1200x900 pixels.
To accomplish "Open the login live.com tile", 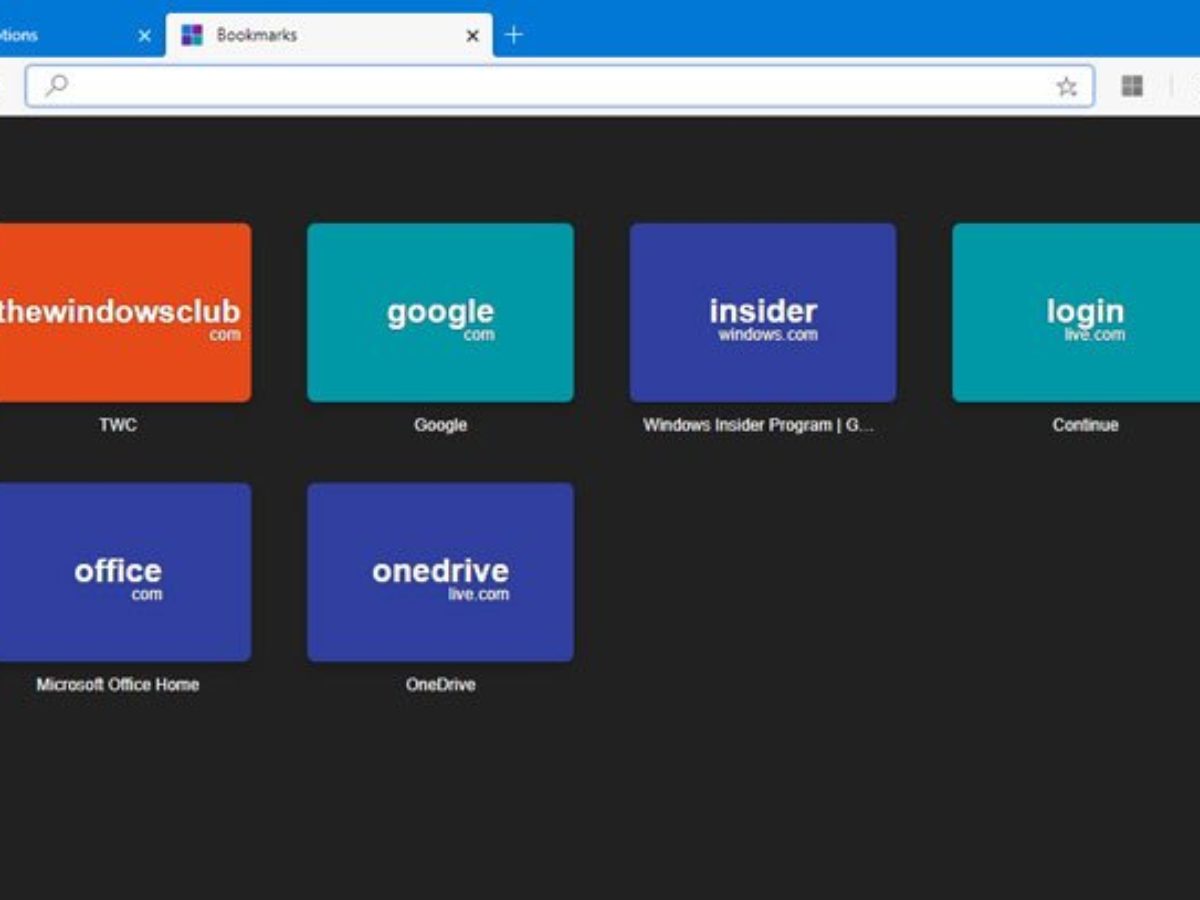I will [x=1076, y=312].
